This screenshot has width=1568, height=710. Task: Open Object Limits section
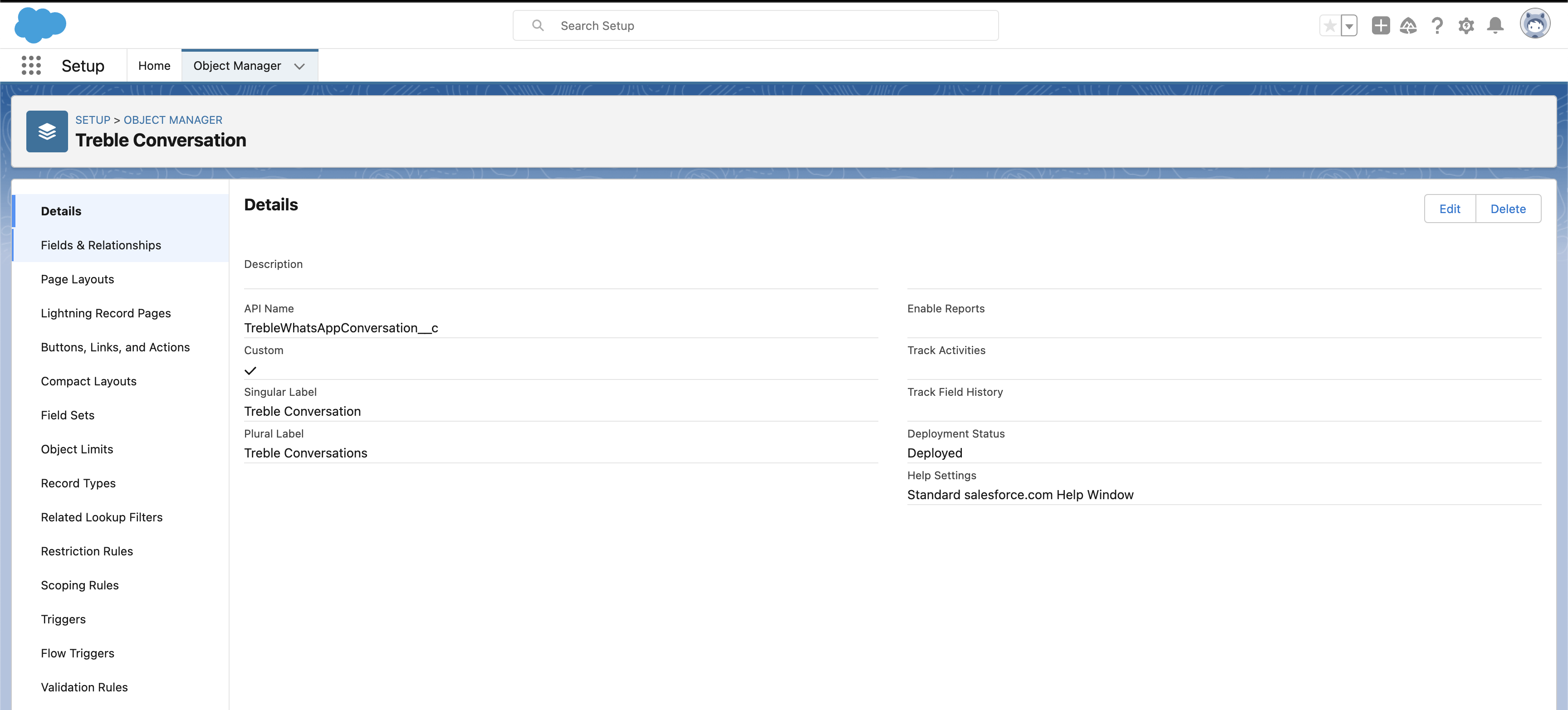[121, 449]
